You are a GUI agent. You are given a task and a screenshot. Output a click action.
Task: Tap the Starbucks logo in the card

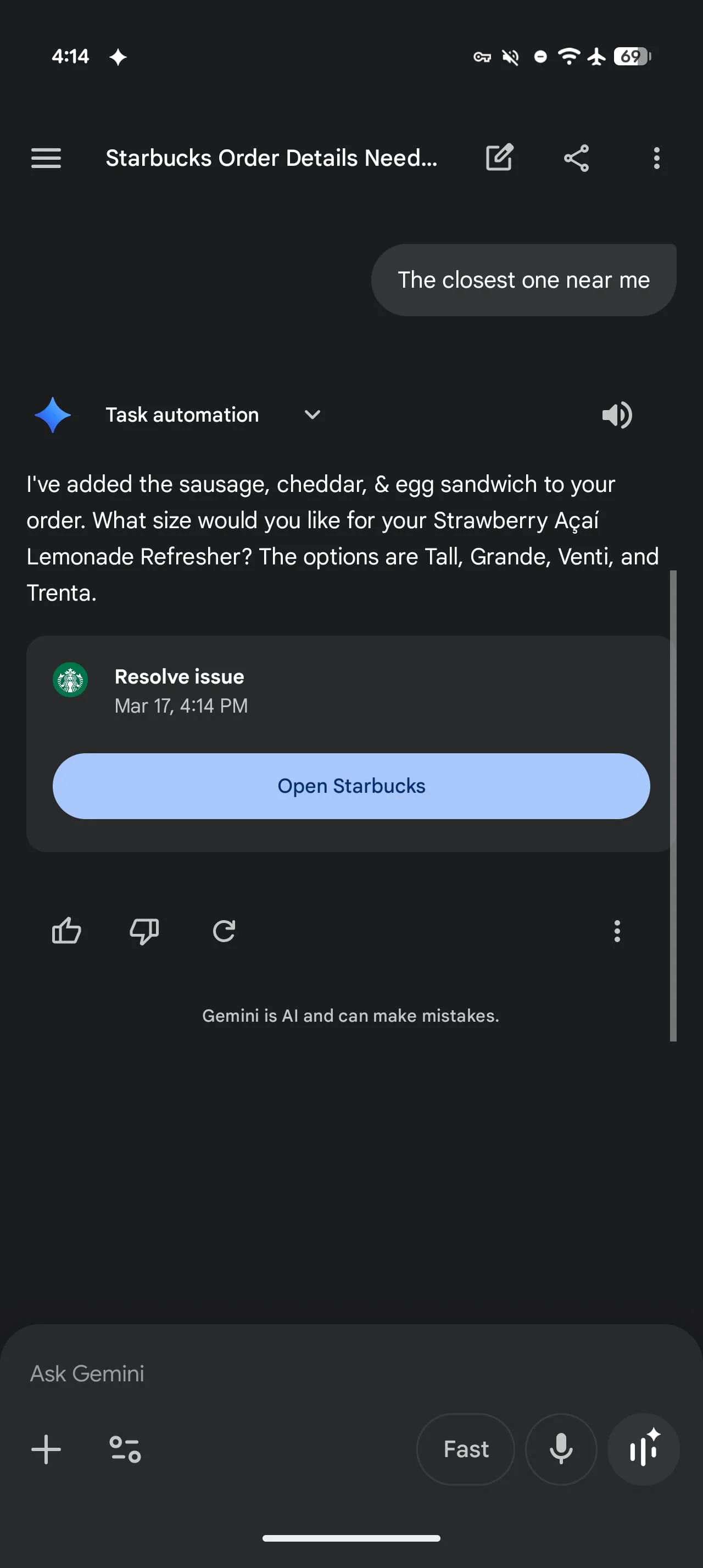click(x=71, y=679)
